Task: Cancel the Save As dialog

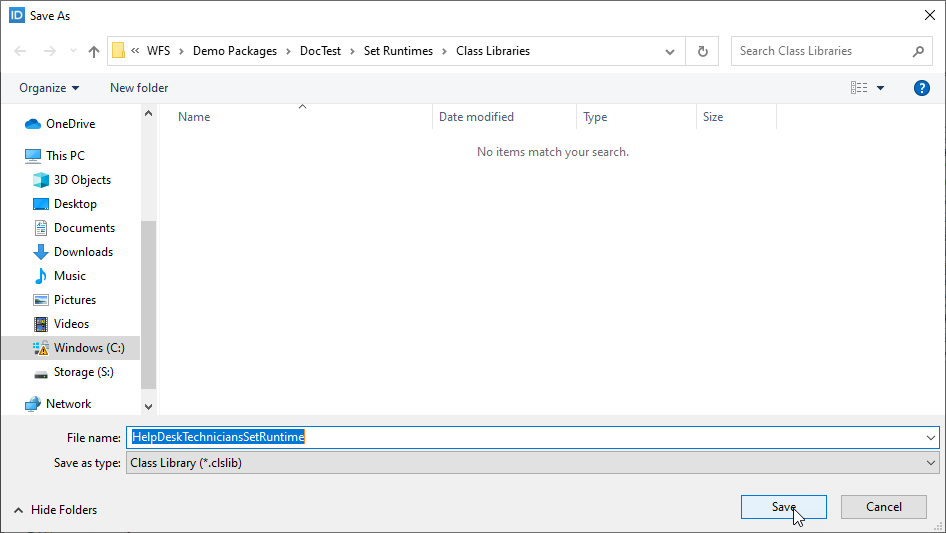Action: (x=884, y=507)
